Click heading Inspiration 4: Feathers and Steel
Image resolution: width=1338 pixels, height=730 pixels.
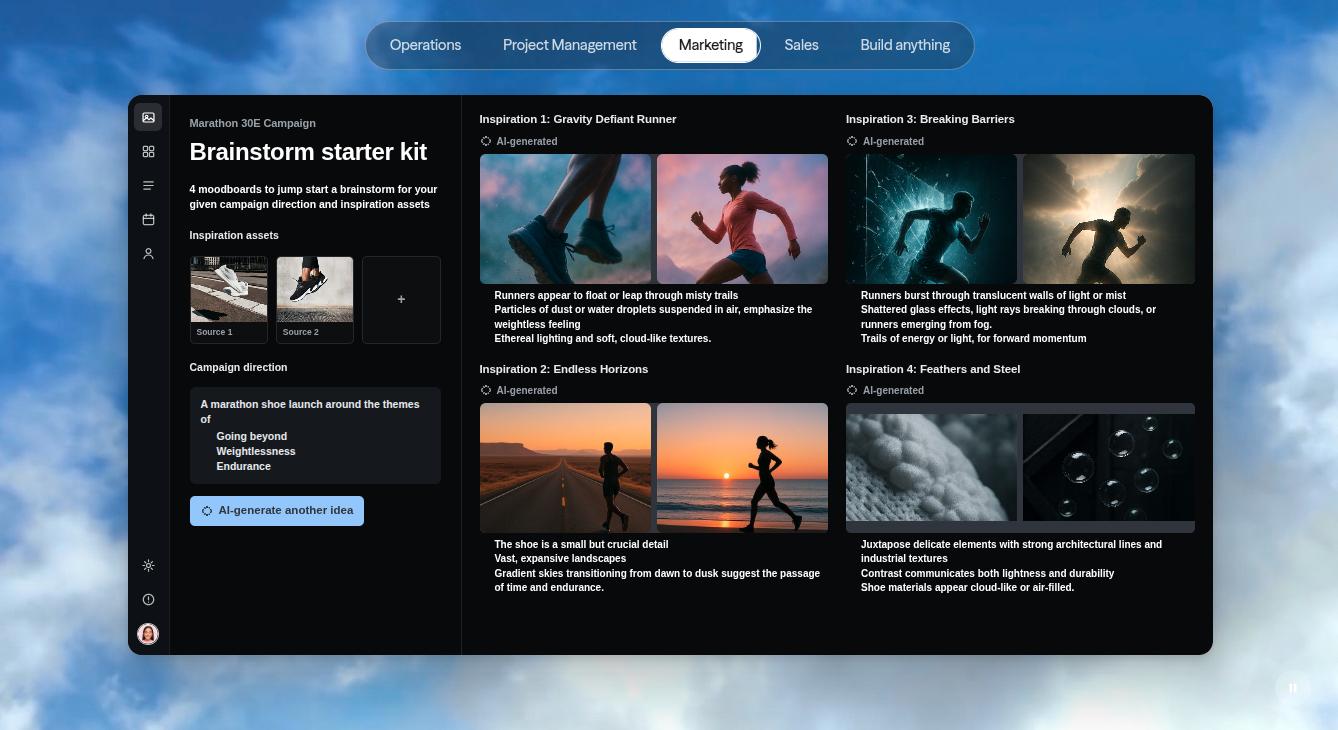pyautogui.click(x=933, y=369)
